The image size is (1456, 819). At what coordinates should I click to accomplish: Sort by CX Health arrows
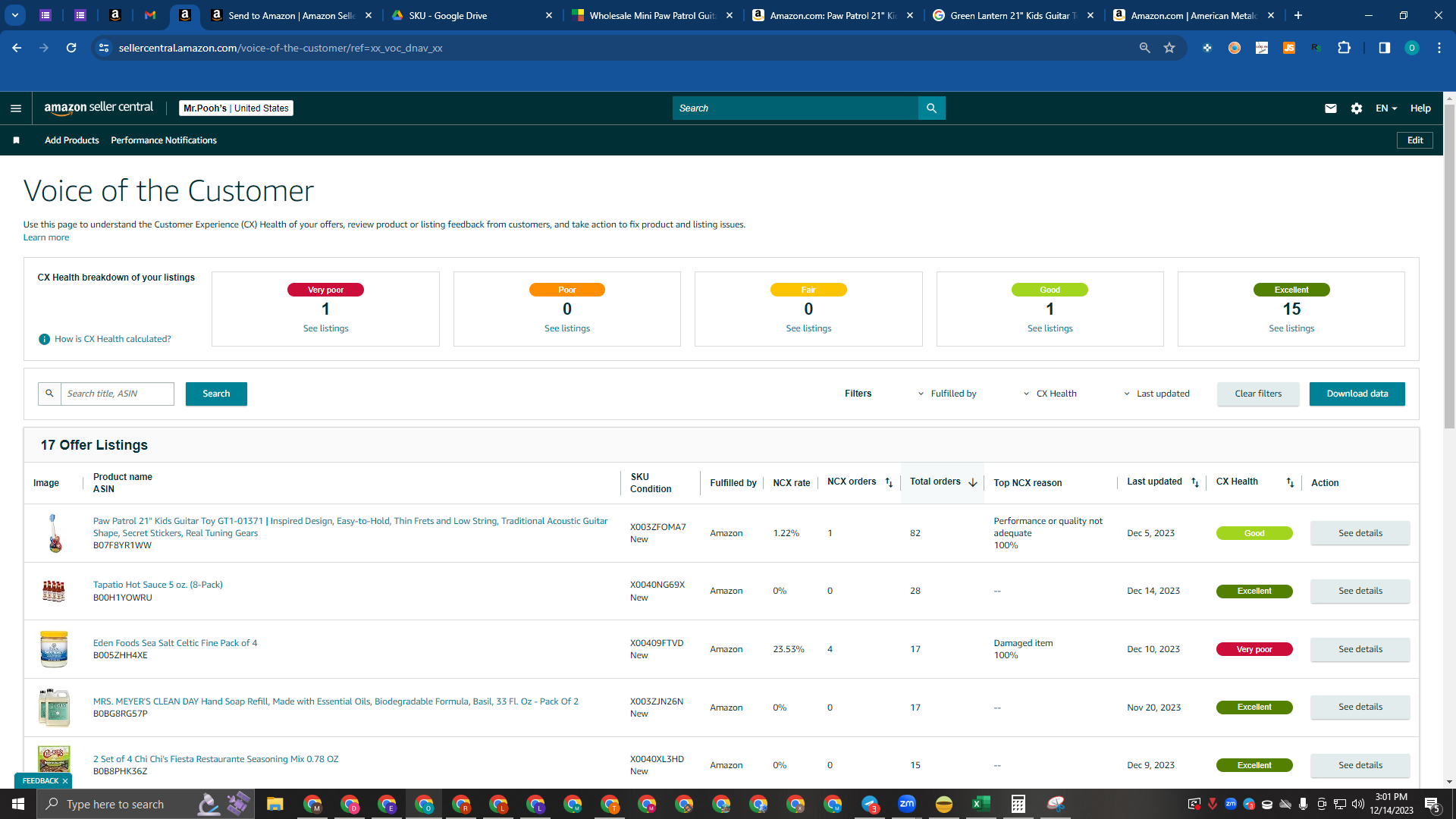click(x=1290, y=482)
